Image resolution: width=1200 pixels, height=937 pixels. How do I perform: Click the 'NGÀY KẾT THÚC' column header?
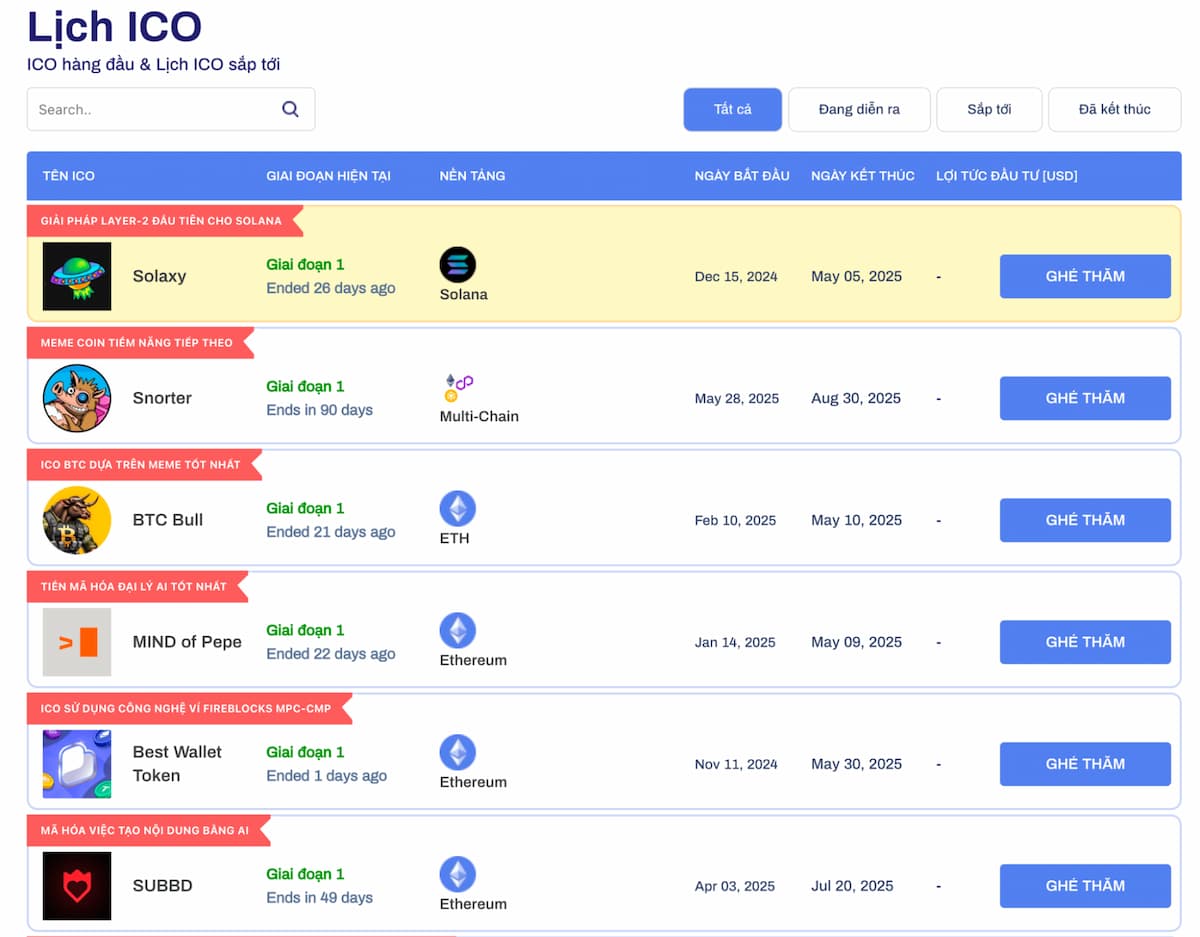863,176
